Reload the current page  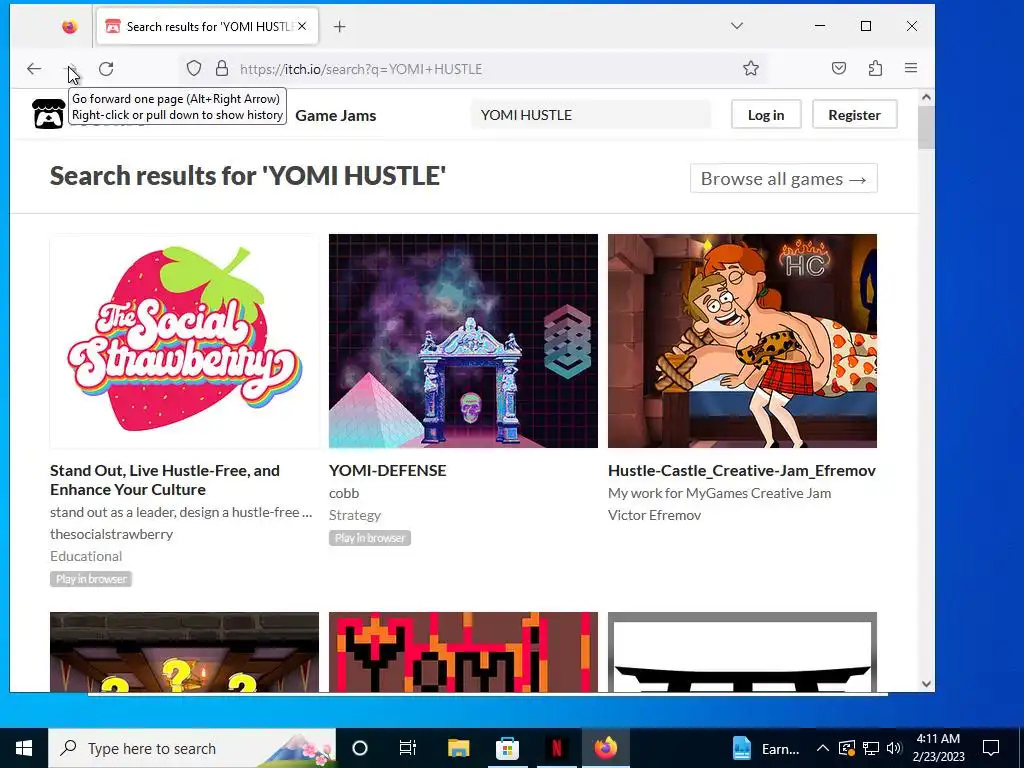coord(106,69)
